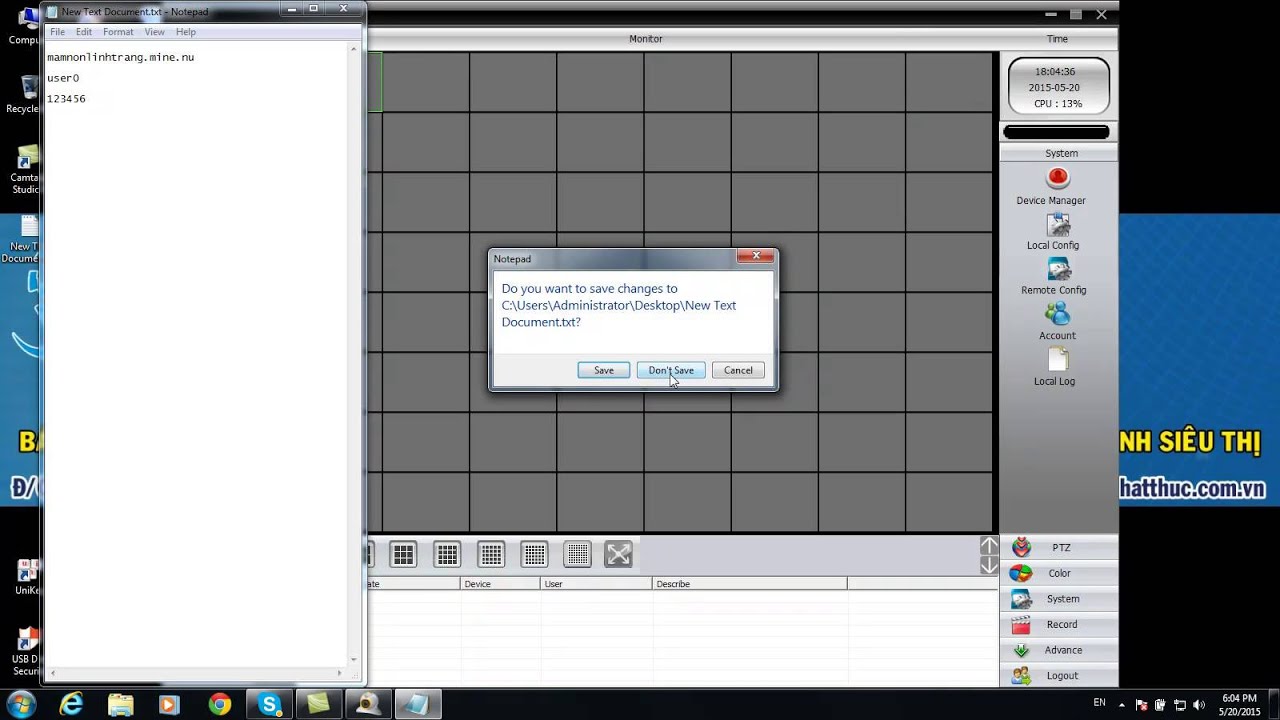The width and height of the screenshot is (1280, 720).
Task: Open UniKey desktop shortcut
Action: click(x=26, y=577)
